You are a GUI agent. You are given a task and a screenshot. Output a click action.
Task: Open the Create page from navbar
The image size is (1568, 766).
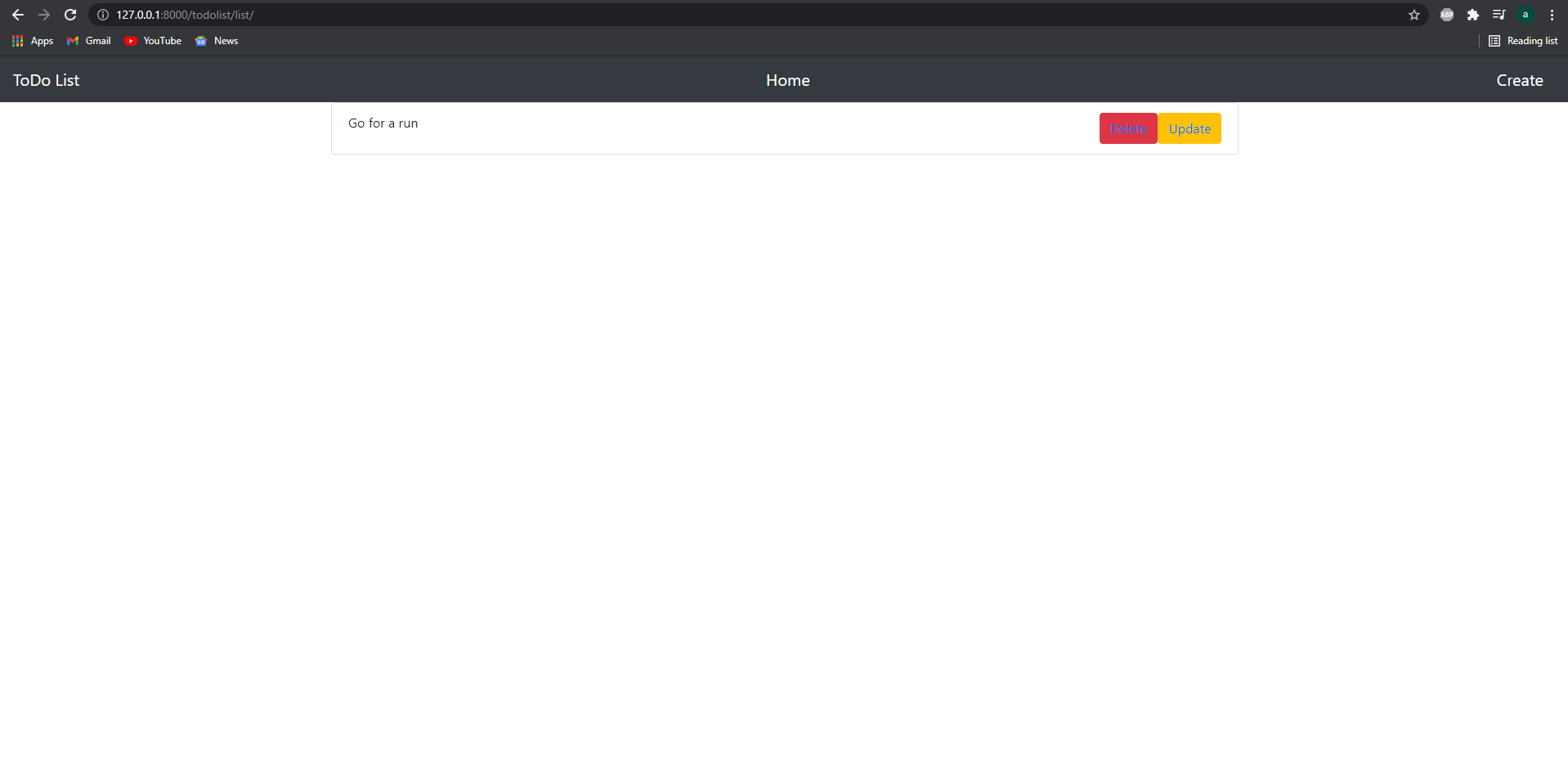pos(1519,79)
